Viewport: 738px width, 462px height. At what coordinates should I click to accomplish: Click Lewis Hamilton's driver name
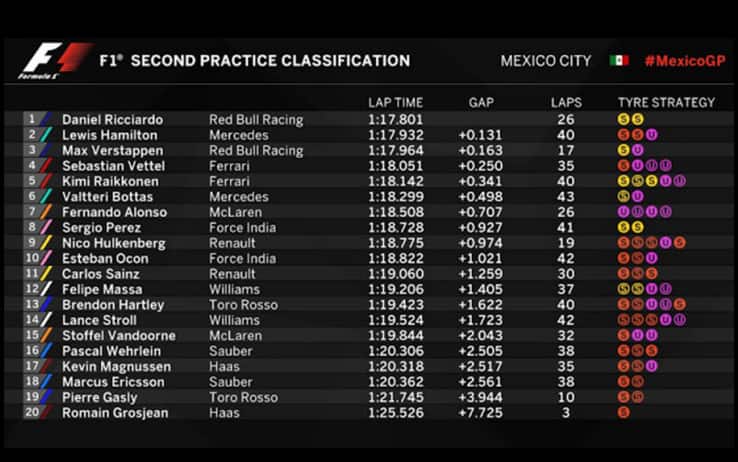(x=109, y=135)
